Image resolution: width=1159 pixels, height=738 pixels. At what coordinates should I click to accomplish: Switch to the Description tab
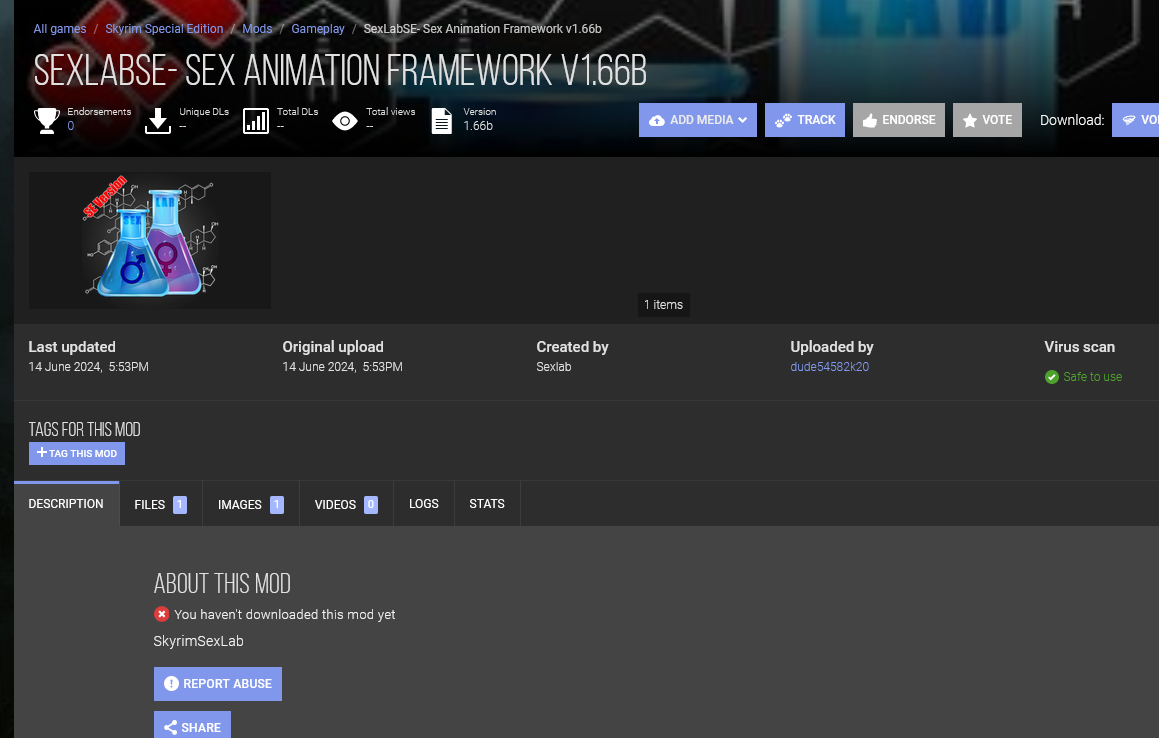click(66, 504)
